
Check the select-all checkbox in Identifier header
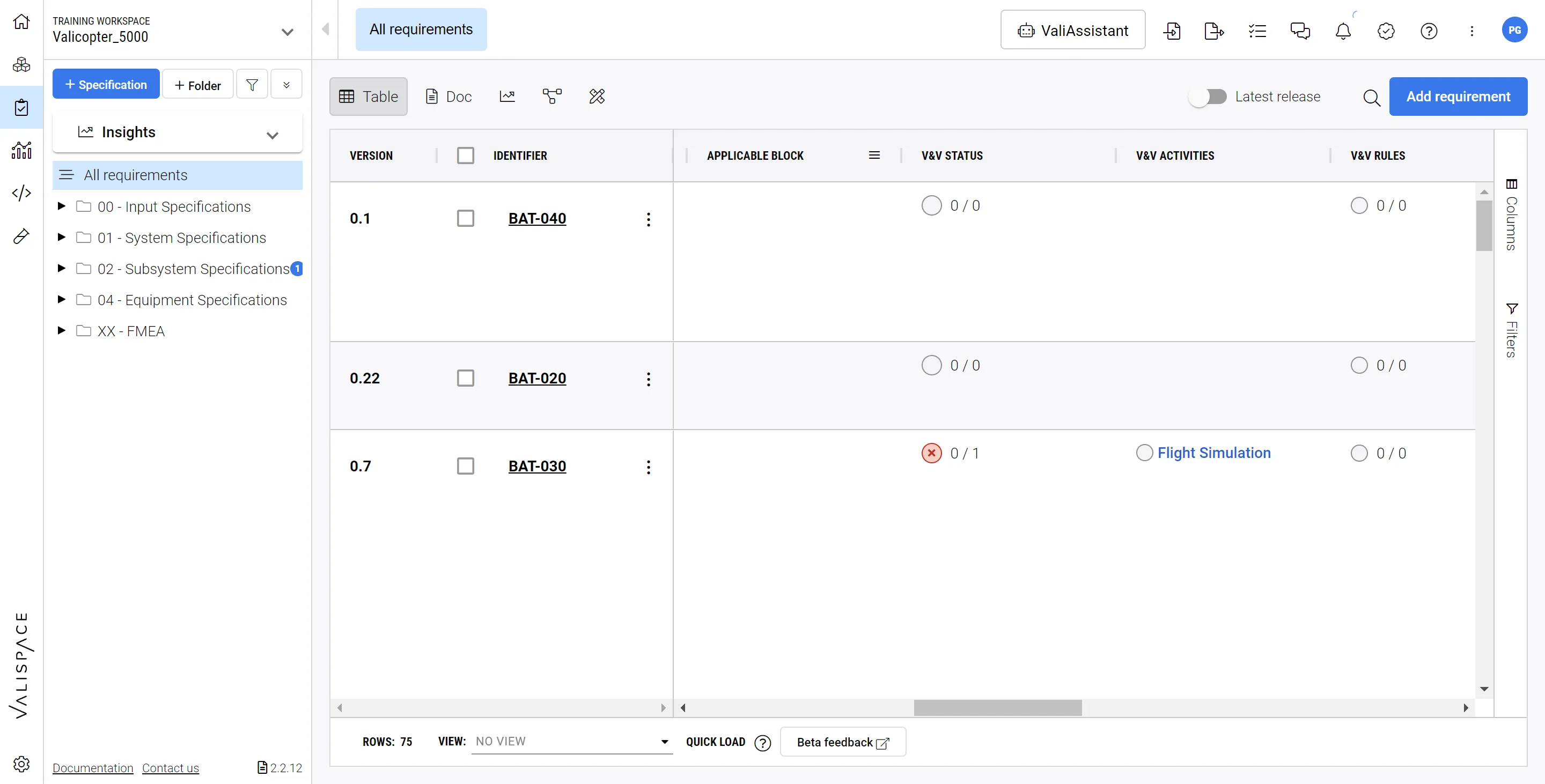click(x=465, y=155)
